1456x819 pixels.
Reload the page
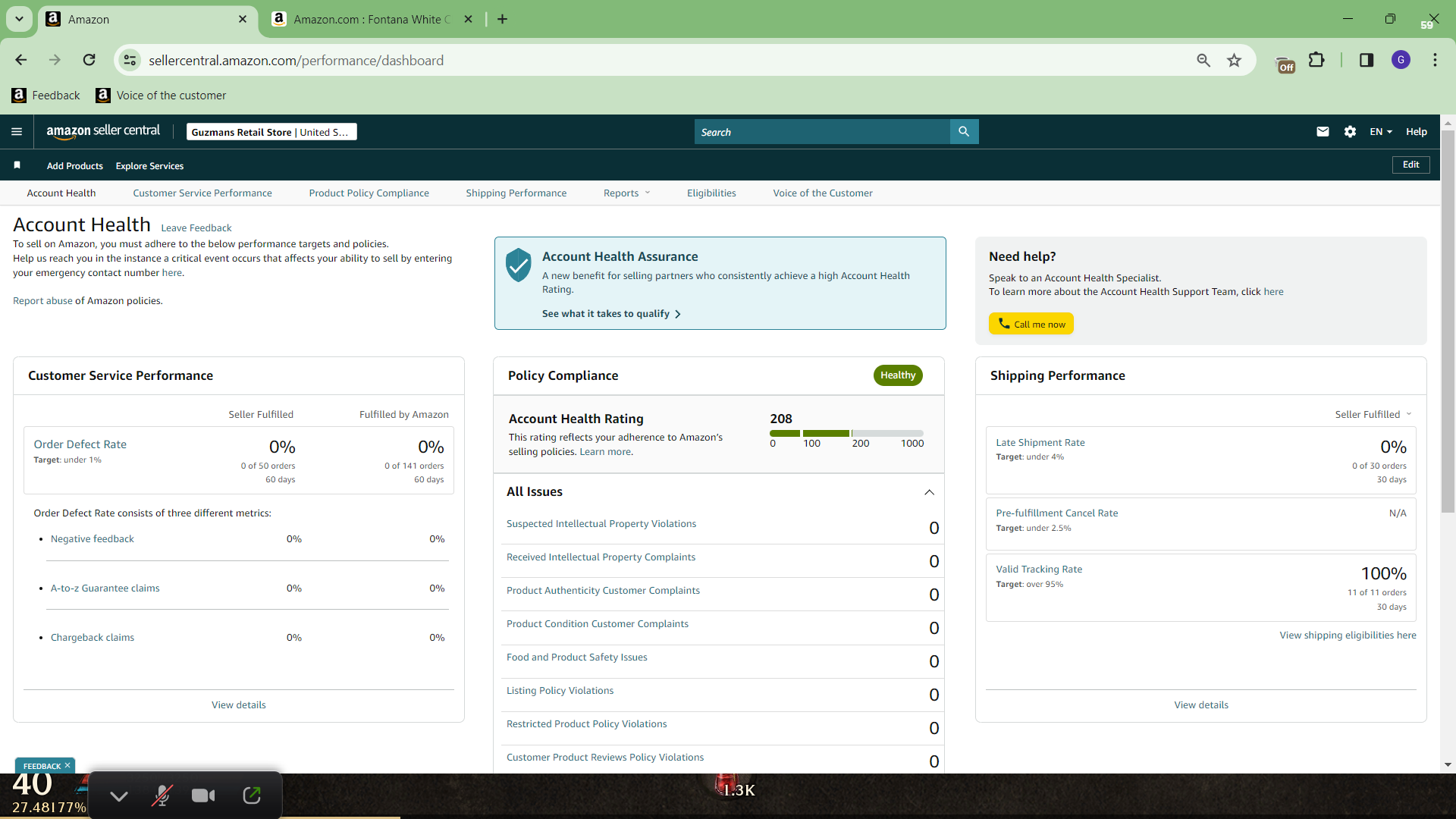tap(89, 60)
